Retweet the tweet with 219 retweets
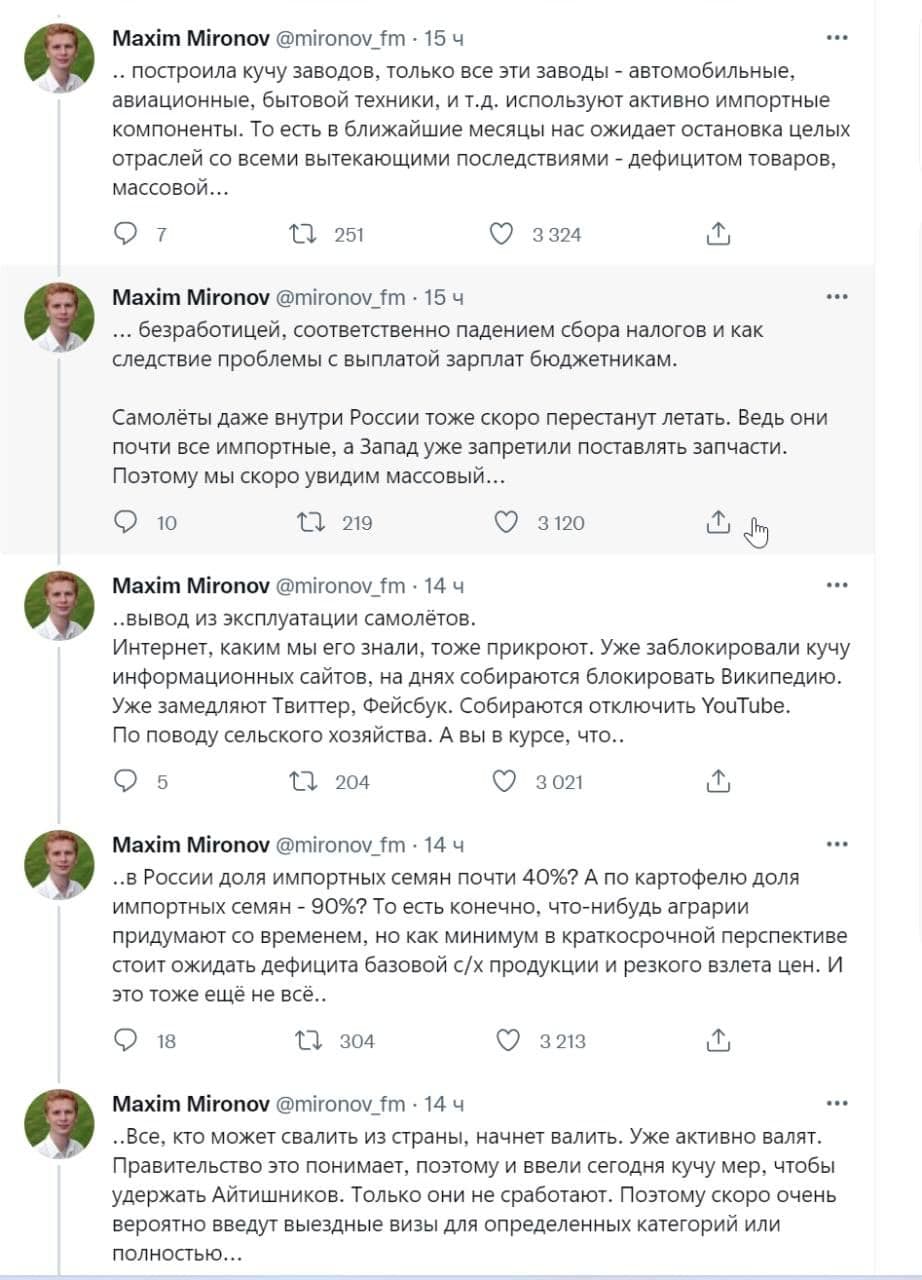Screen dimensions: 922x1280 [311, 522]
